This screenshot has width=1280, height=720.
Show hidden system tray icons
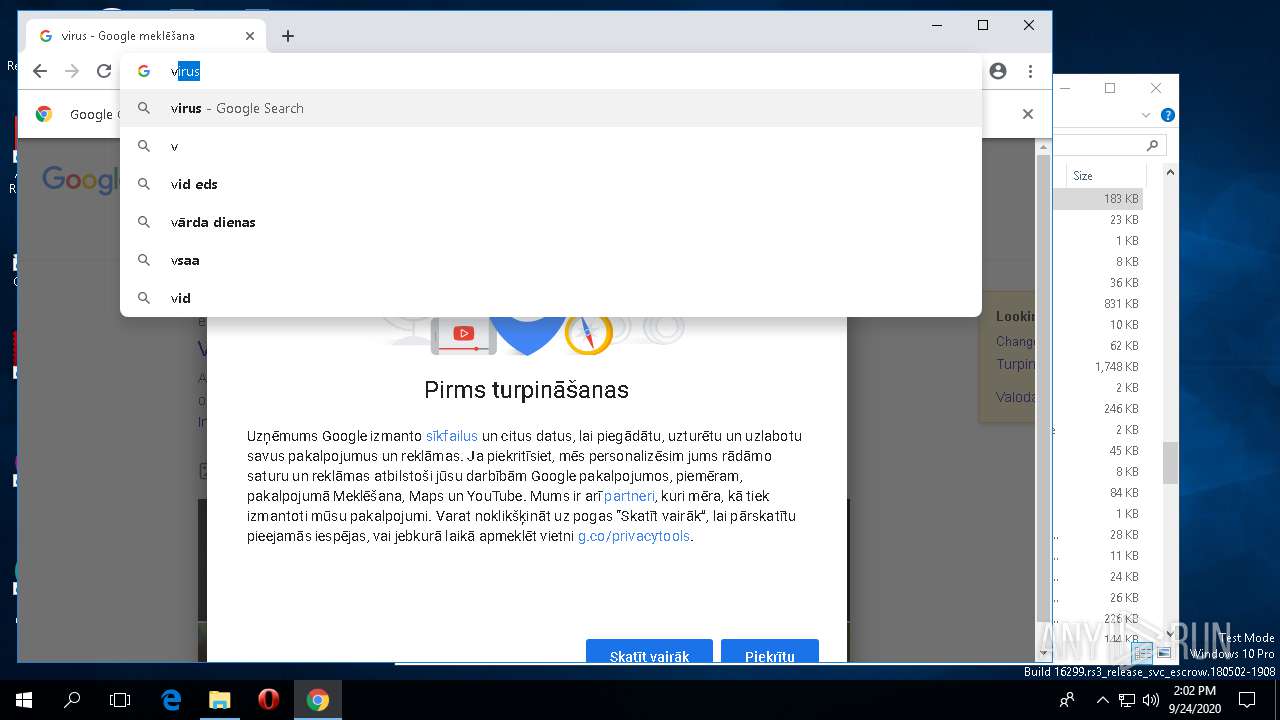[x=1102, y=700]
